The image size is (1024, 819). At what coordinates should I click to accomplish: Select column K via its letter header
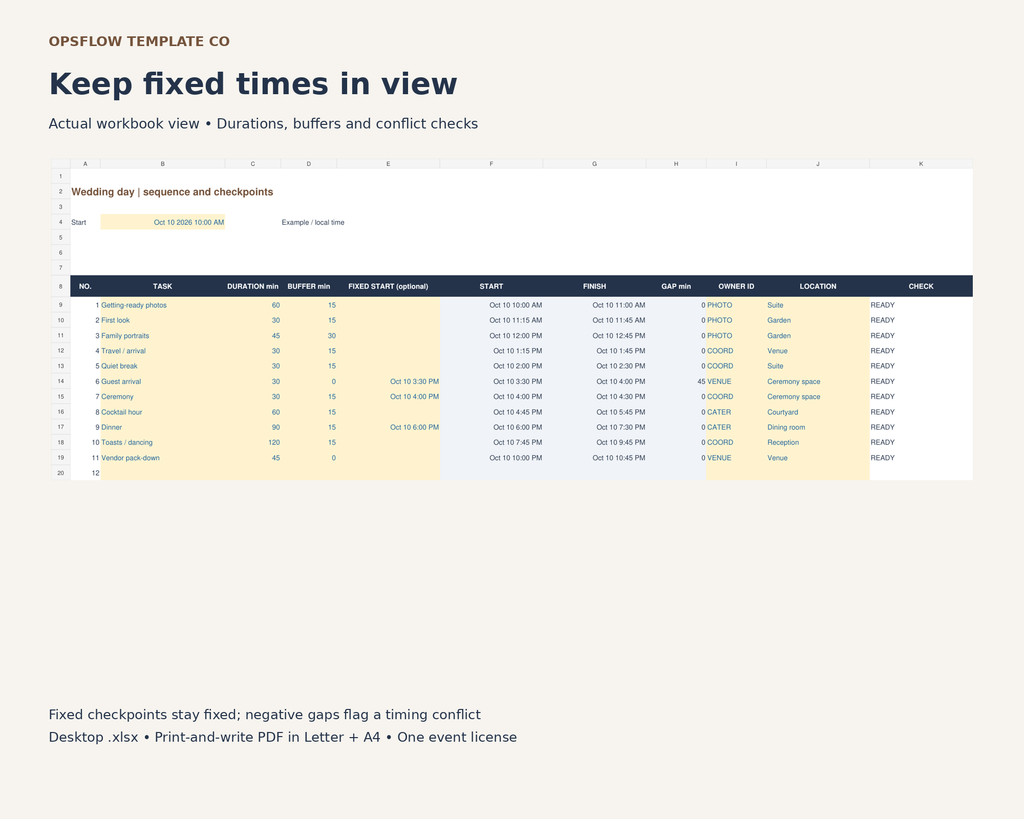coord(921,164)
